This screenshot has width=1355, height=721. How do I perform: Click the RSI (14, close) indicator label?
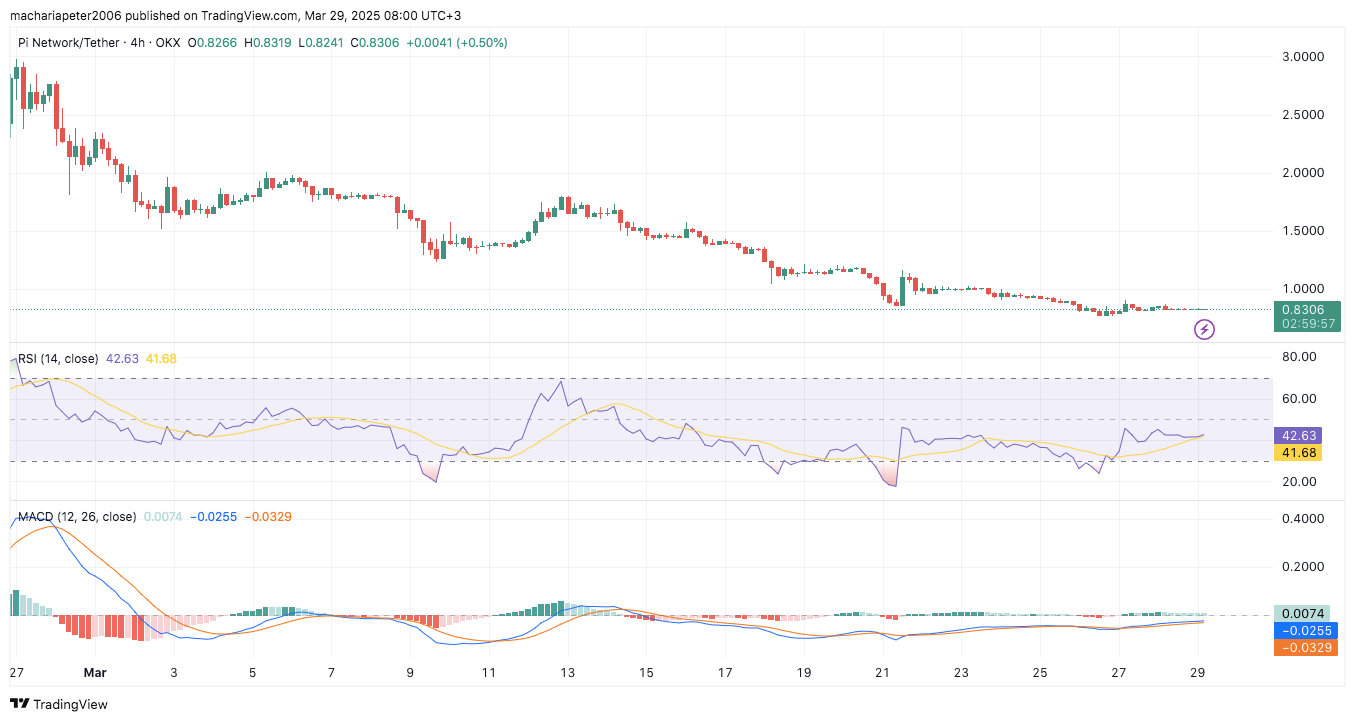point(57,358)
